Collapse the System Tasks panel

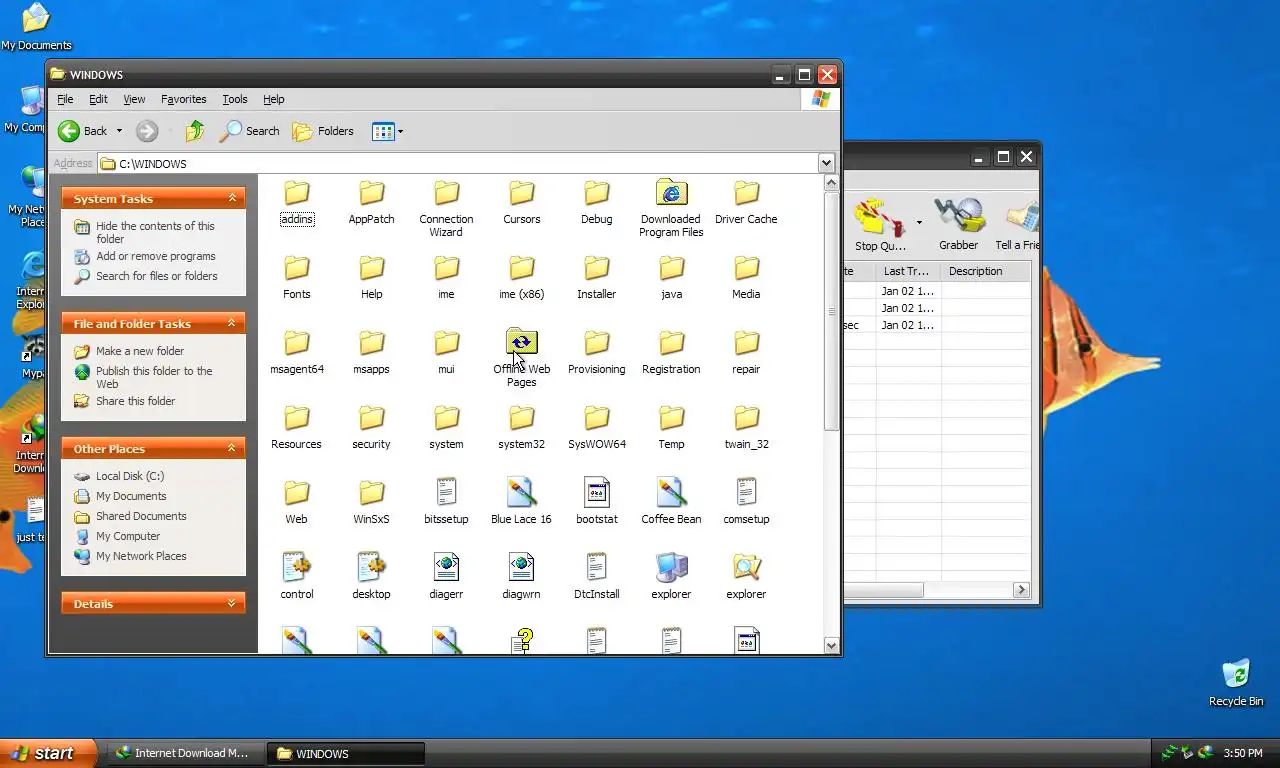tap(232, 198)
